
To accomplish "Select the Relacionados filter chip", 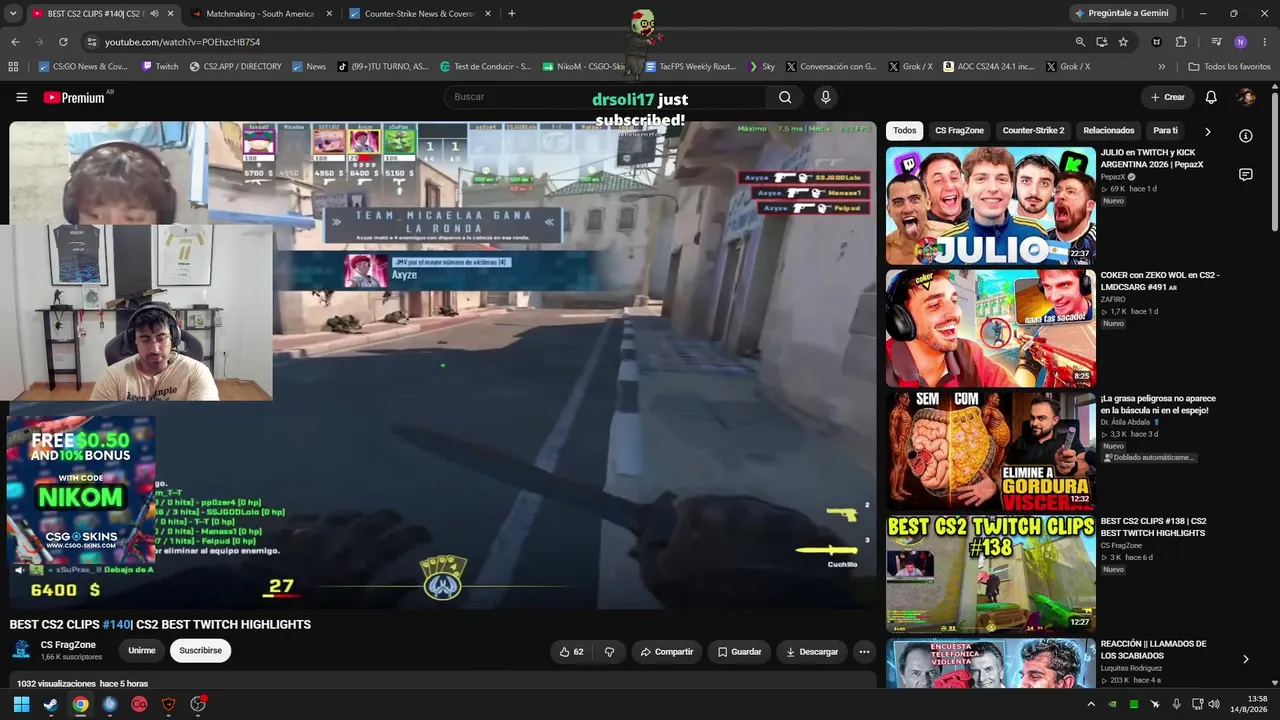I will tap(1109, 131).
